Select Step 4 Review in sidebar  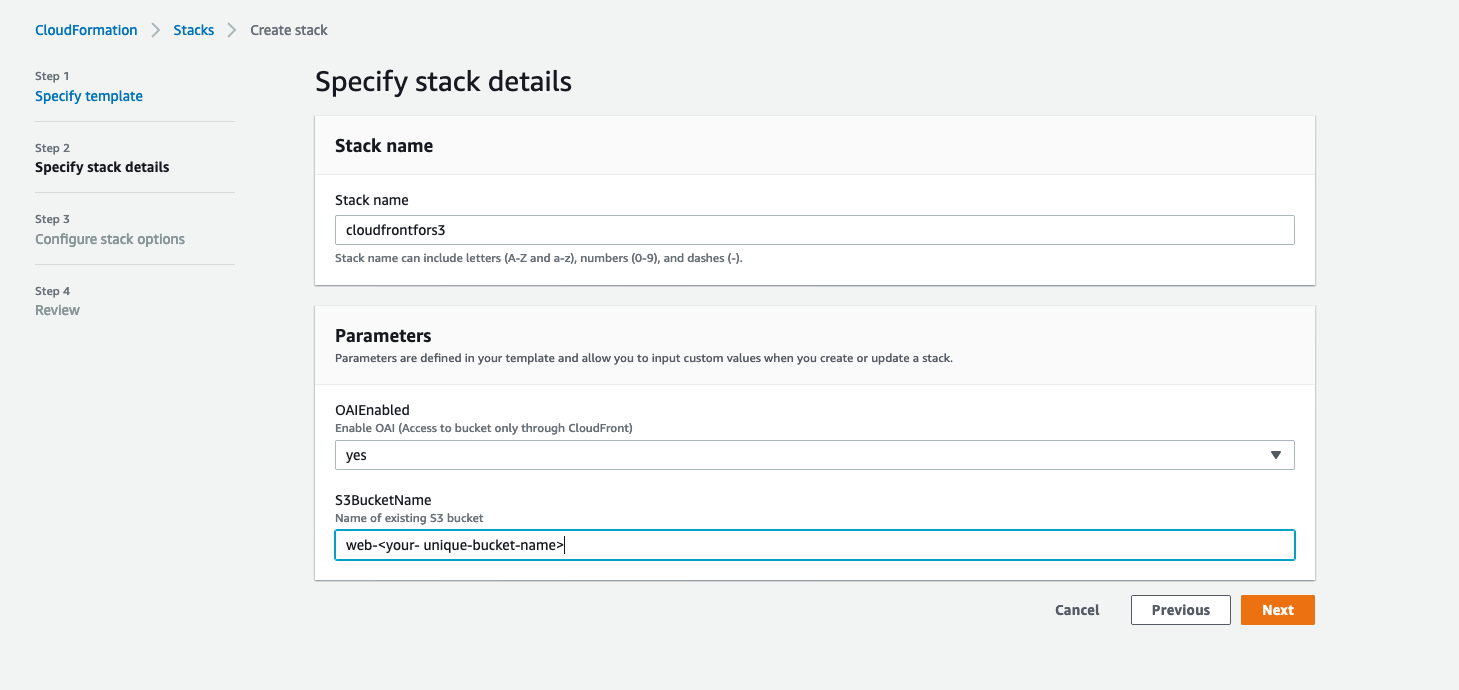(57, 310)
